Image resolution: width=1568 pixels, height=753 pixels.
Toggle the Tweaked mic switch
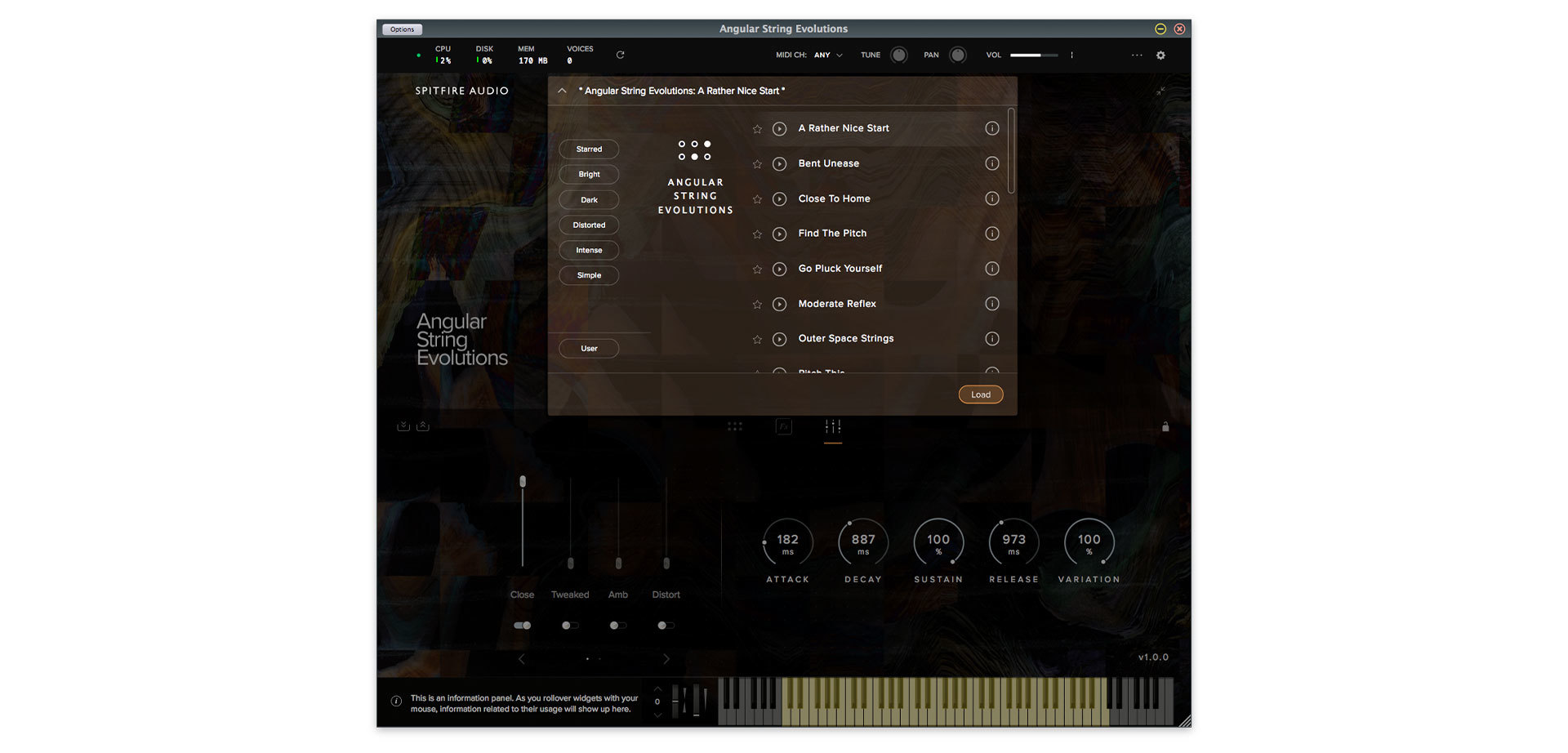pos(570,626)
